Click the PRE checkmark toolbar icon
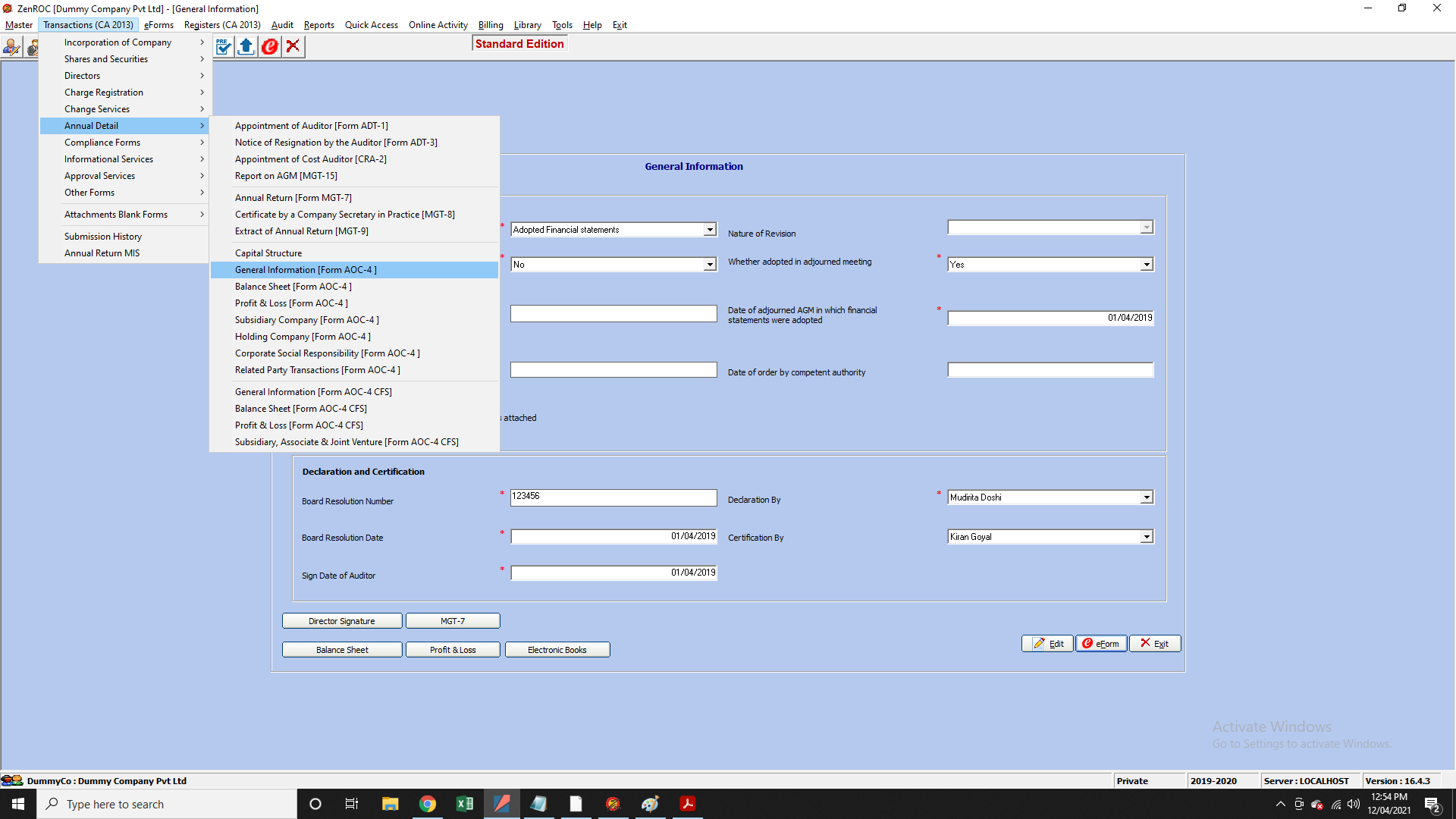 coord(223,47)
